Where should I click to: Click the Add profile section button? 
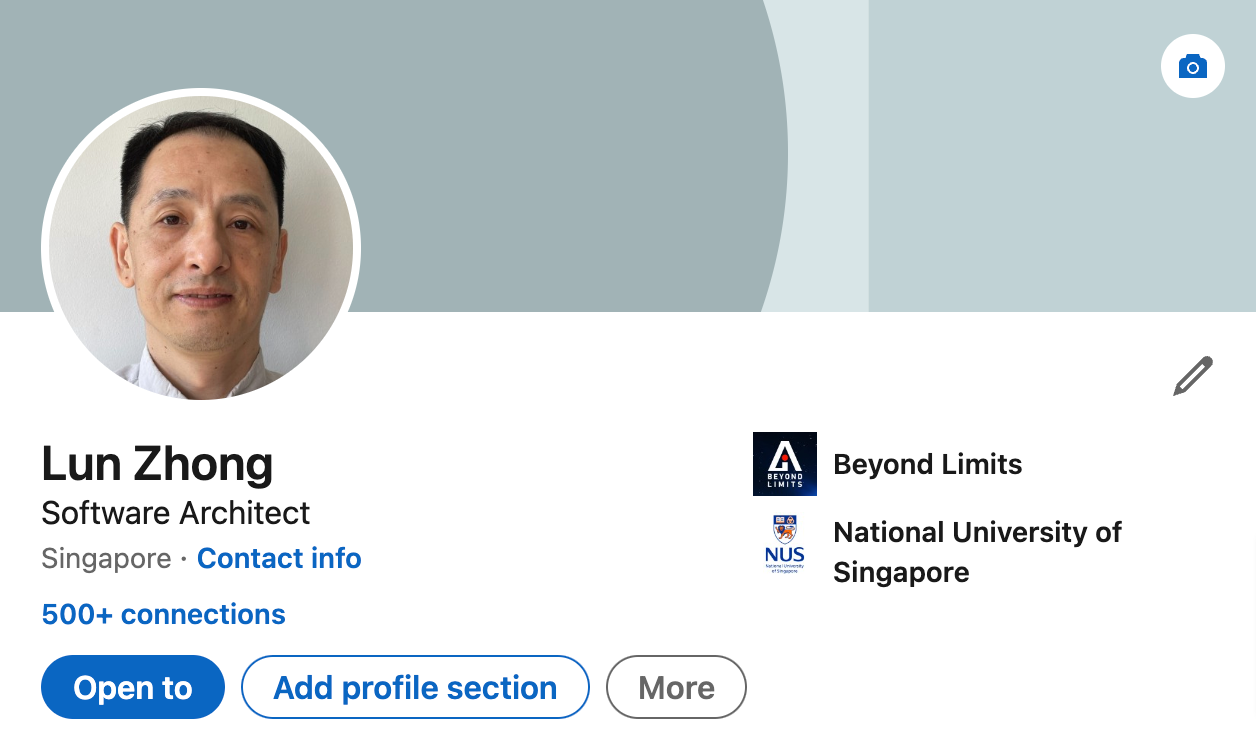(x=415, y=687)
